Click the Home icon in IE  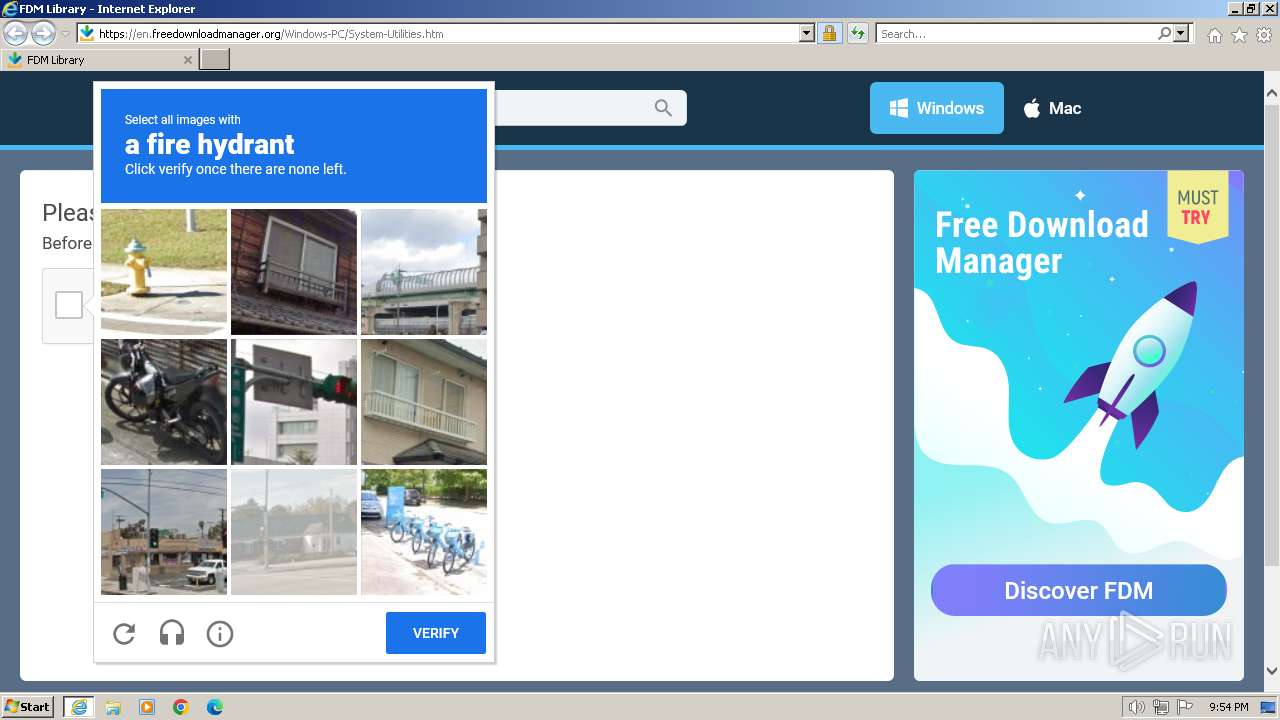point(1214,35)
